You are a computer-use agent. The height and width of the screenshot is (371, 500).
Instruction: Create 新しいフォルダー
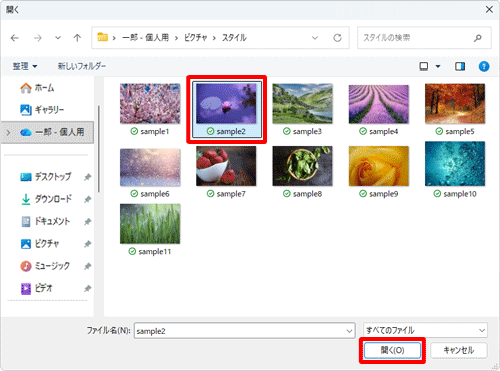point(82,66)
